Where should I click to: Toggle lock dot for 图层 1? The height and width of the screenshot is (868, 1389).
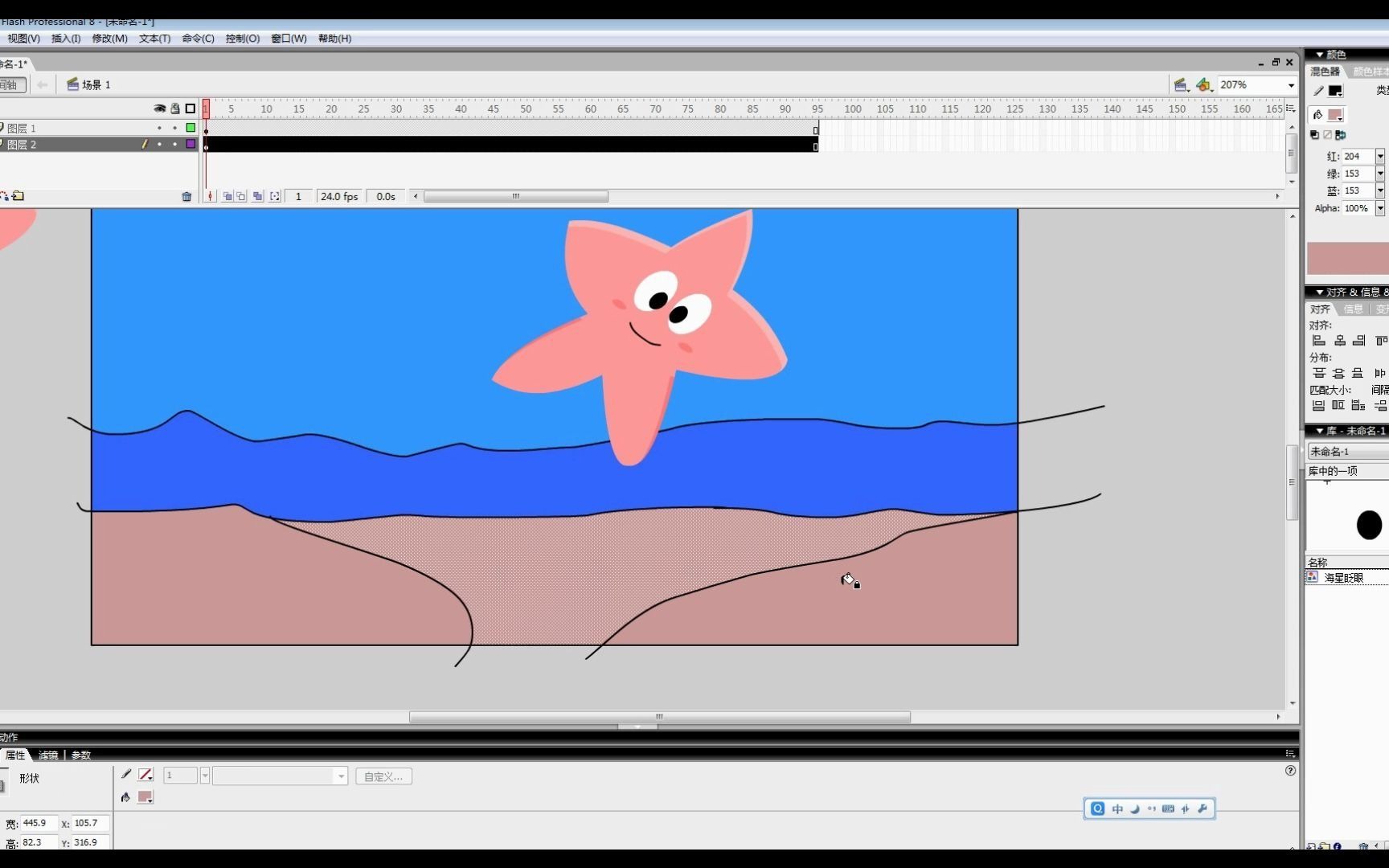tap(175, 128)
